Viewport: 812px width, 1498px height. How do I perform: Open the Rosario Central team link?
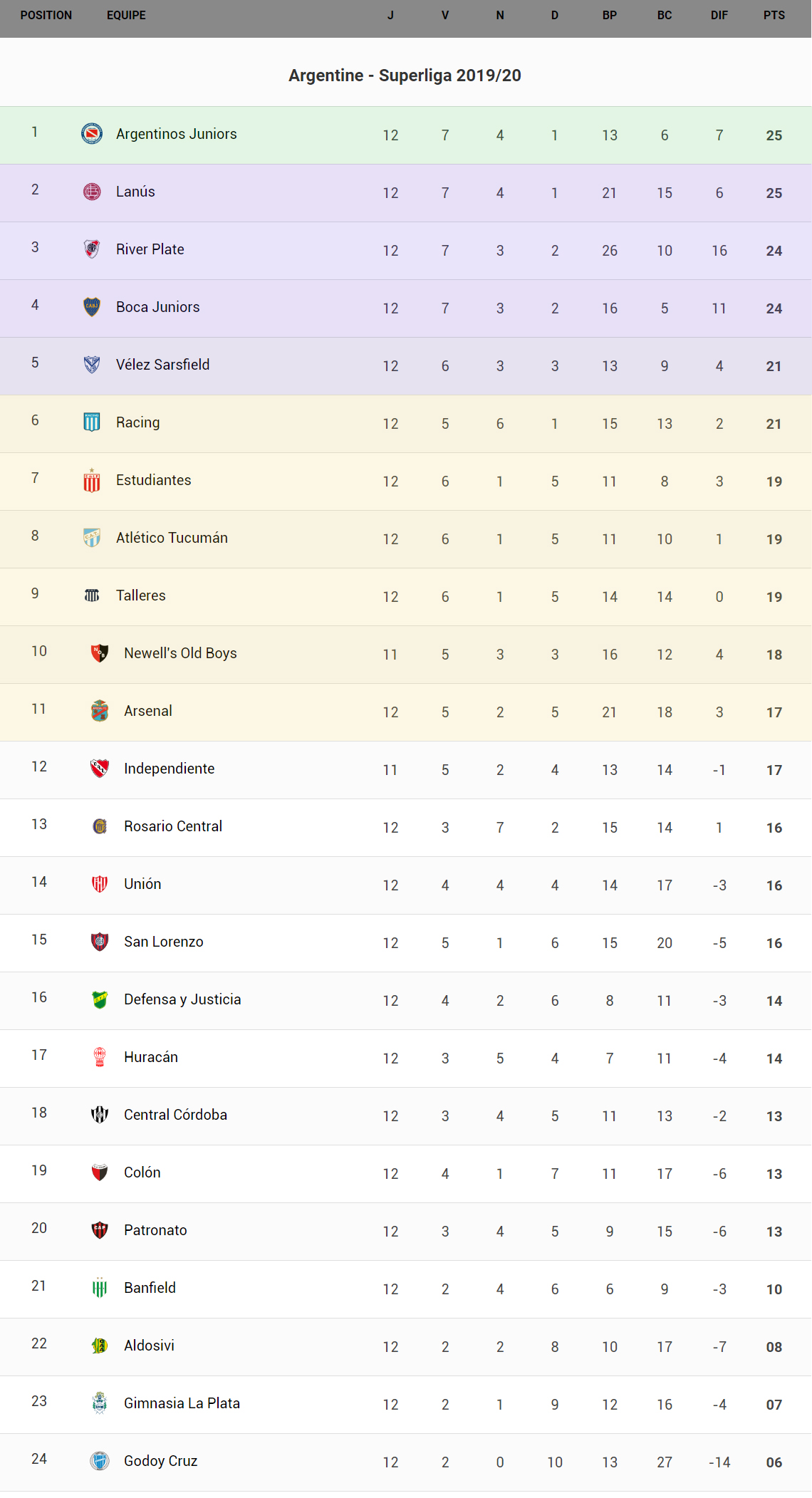point(173,826)
